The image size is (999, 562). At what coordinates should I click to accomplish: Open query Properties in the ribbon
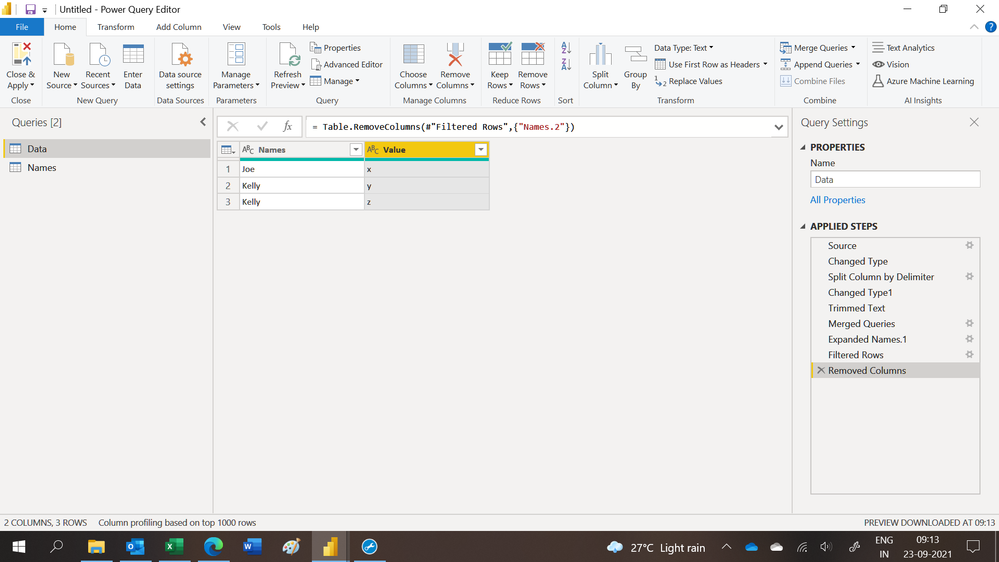tap(335, 48)
